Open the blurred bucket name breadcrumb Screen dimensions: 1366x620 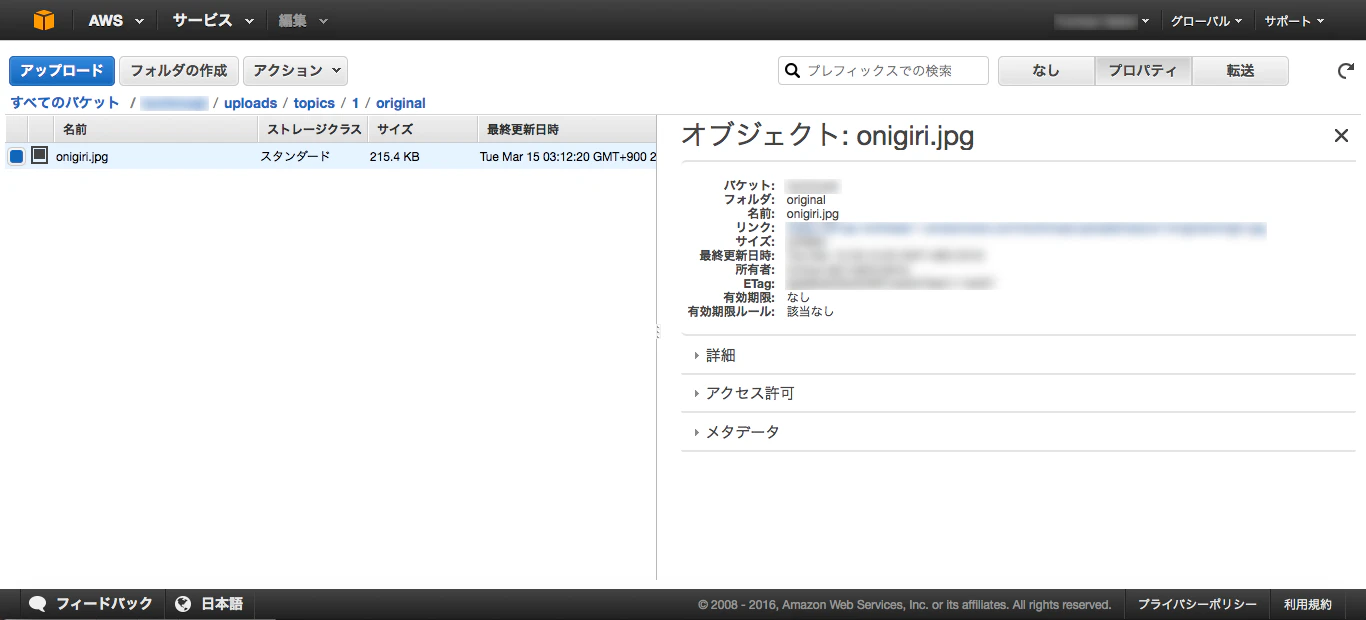click(174, 103)
